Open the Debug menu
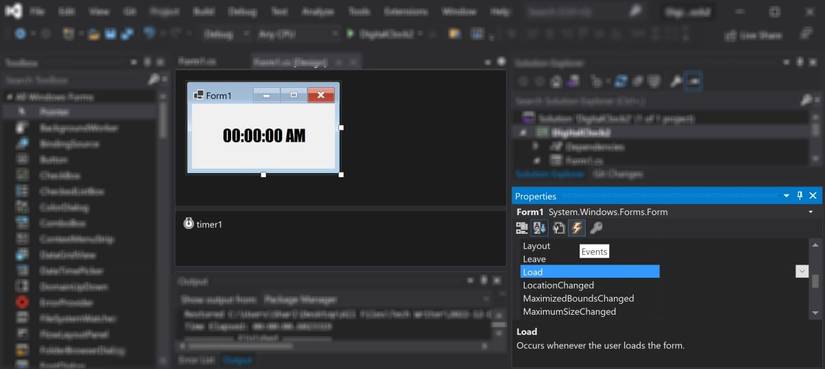Screen dimensions: 825x369 243,12
